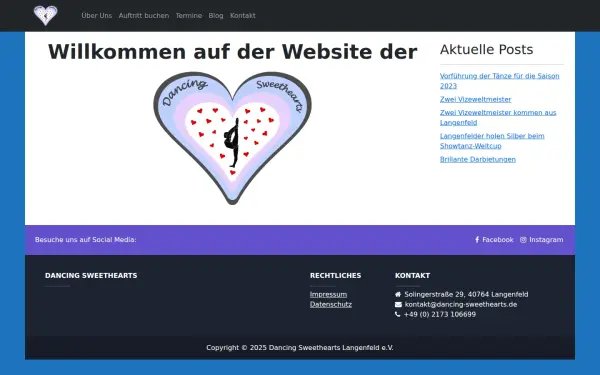The height and width of the screenshot is (375, 600).
Task: Click the Aktuelle Posts heading
Action: coord(486,50)
